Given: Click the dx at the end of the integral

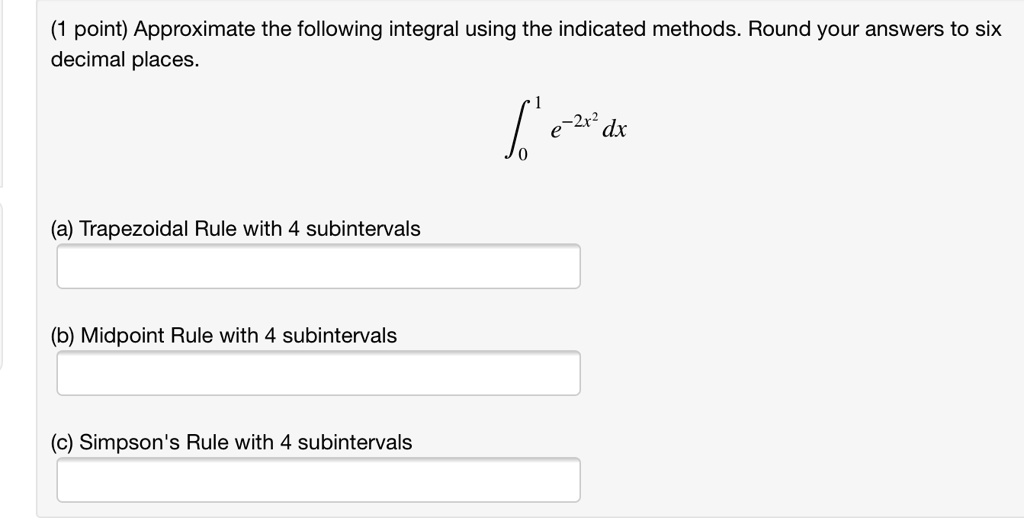Looking at the screenshot, I should (x=615, y=129).
